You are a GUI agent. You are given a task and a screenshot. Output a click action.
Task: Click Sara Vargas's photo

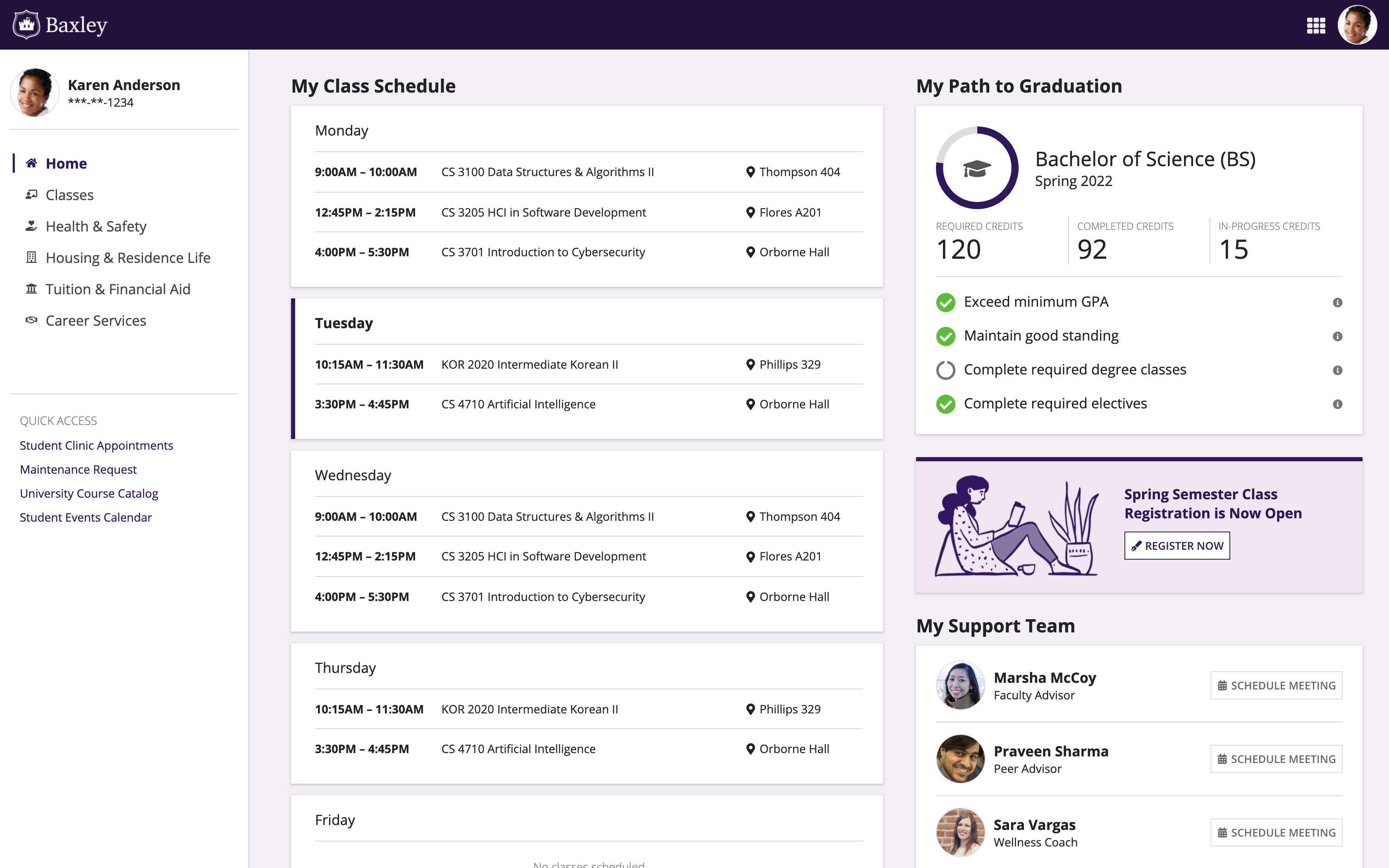[x=960, y=832]
